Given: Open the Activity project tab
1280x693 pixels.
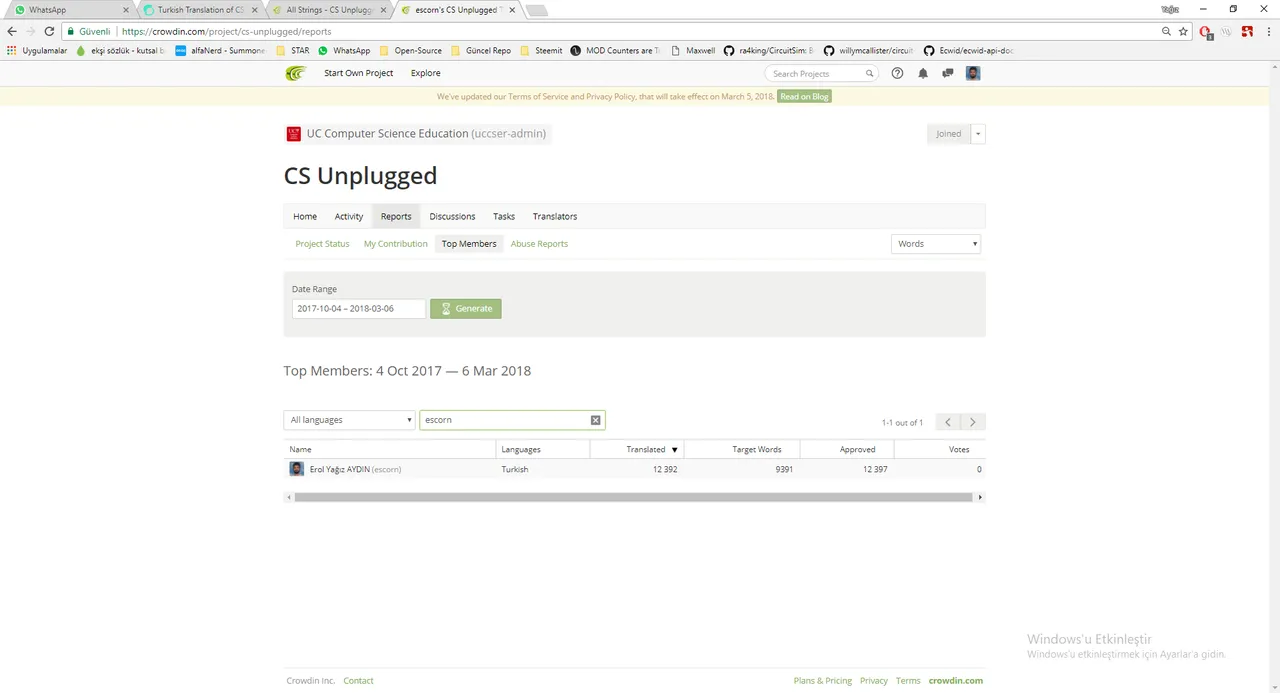Looking at the screenshot, I should (349, 216).
